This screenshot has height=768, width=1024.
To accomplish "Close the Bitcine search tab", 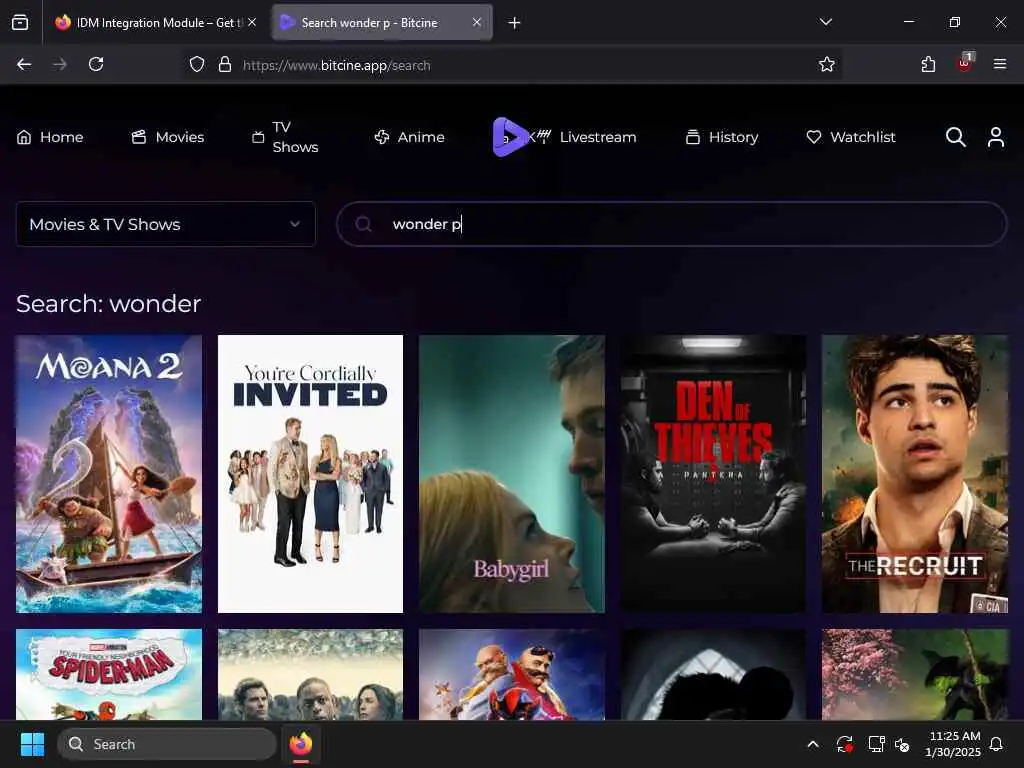I will [477, 22].
